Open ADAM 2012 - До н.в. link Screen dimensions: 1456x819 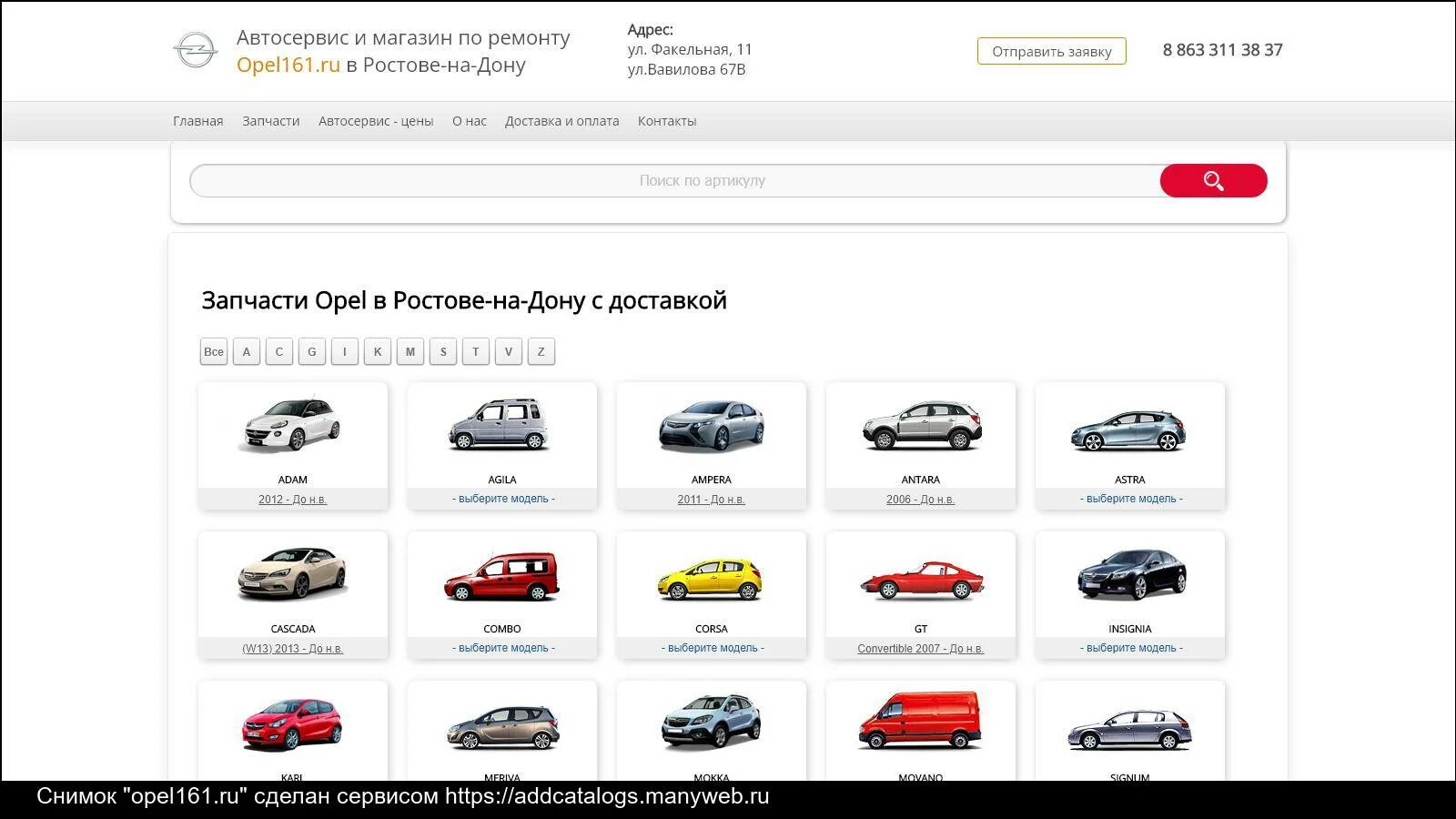[292, 500]
